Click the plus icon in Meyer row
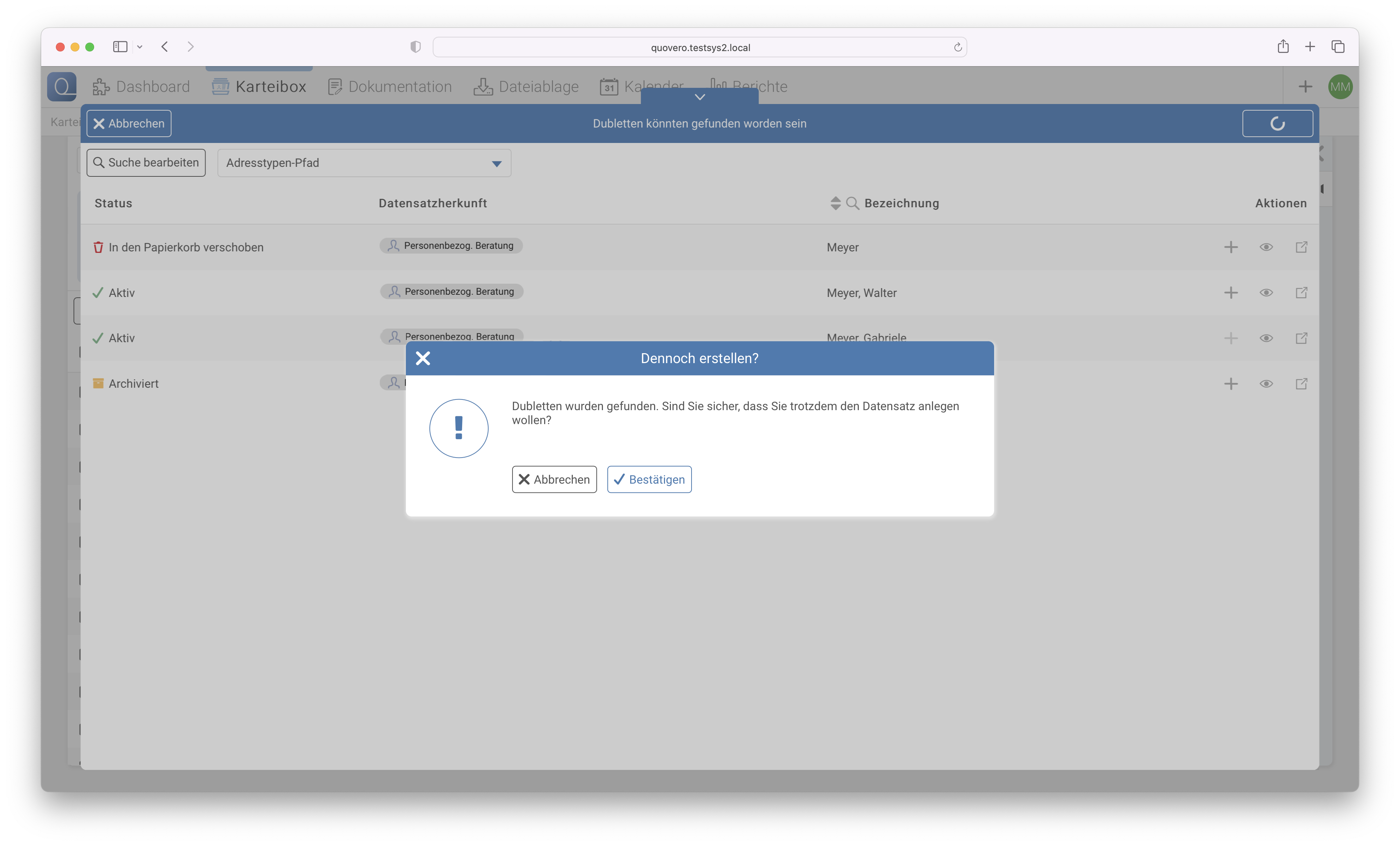 tap(1231, 247)
